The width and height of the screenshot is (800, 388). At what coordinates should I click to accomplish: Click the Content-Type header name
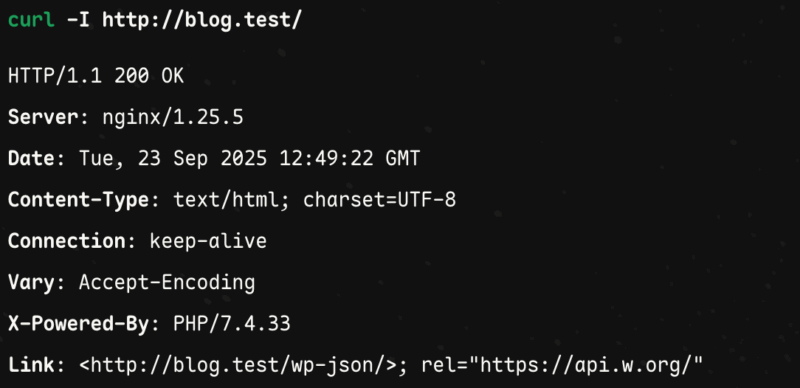(79, 200)
